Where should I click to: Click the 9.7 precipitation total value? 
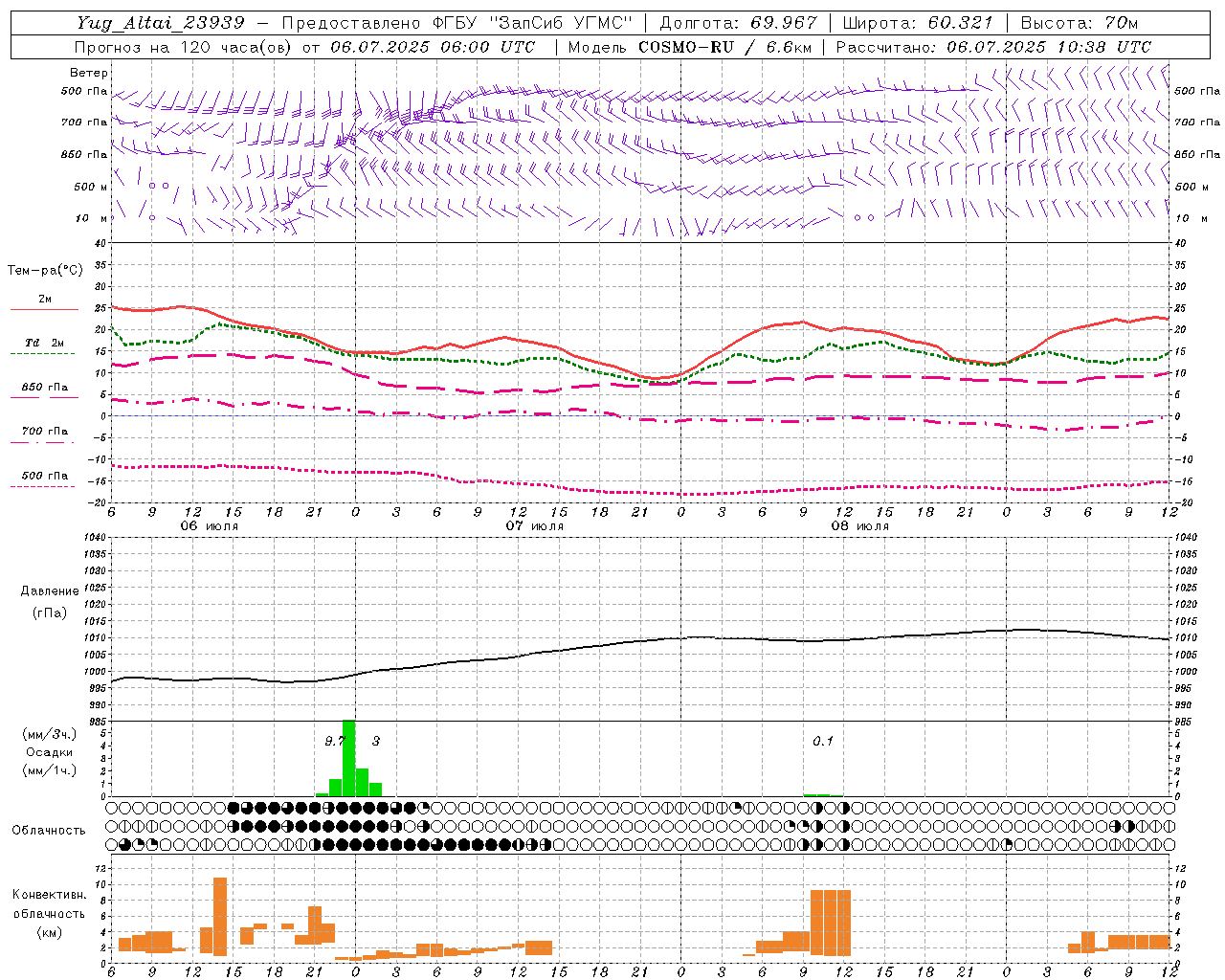pos(335,741)
